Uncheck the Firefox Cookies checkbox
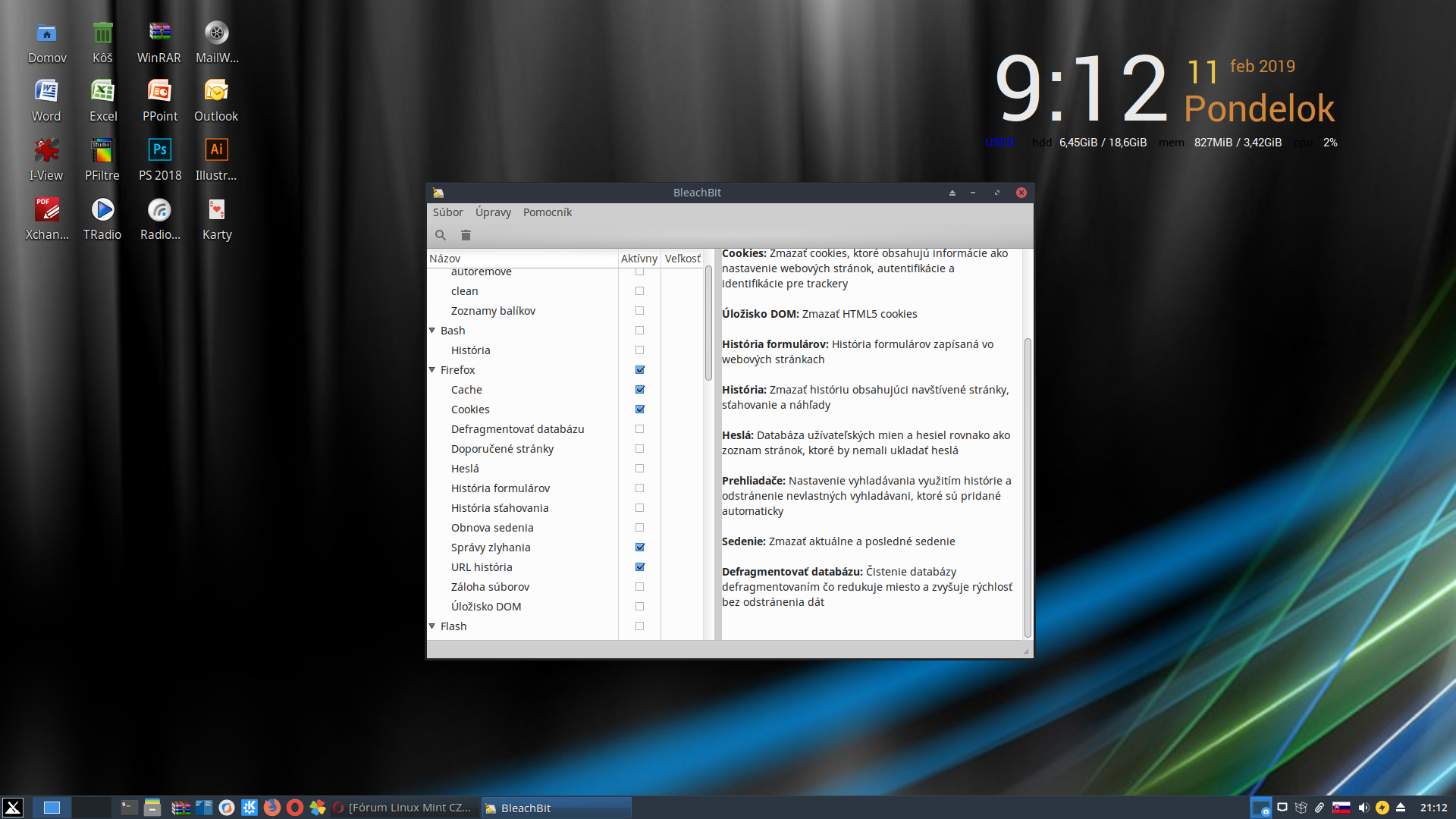 (x=640, y=409)
